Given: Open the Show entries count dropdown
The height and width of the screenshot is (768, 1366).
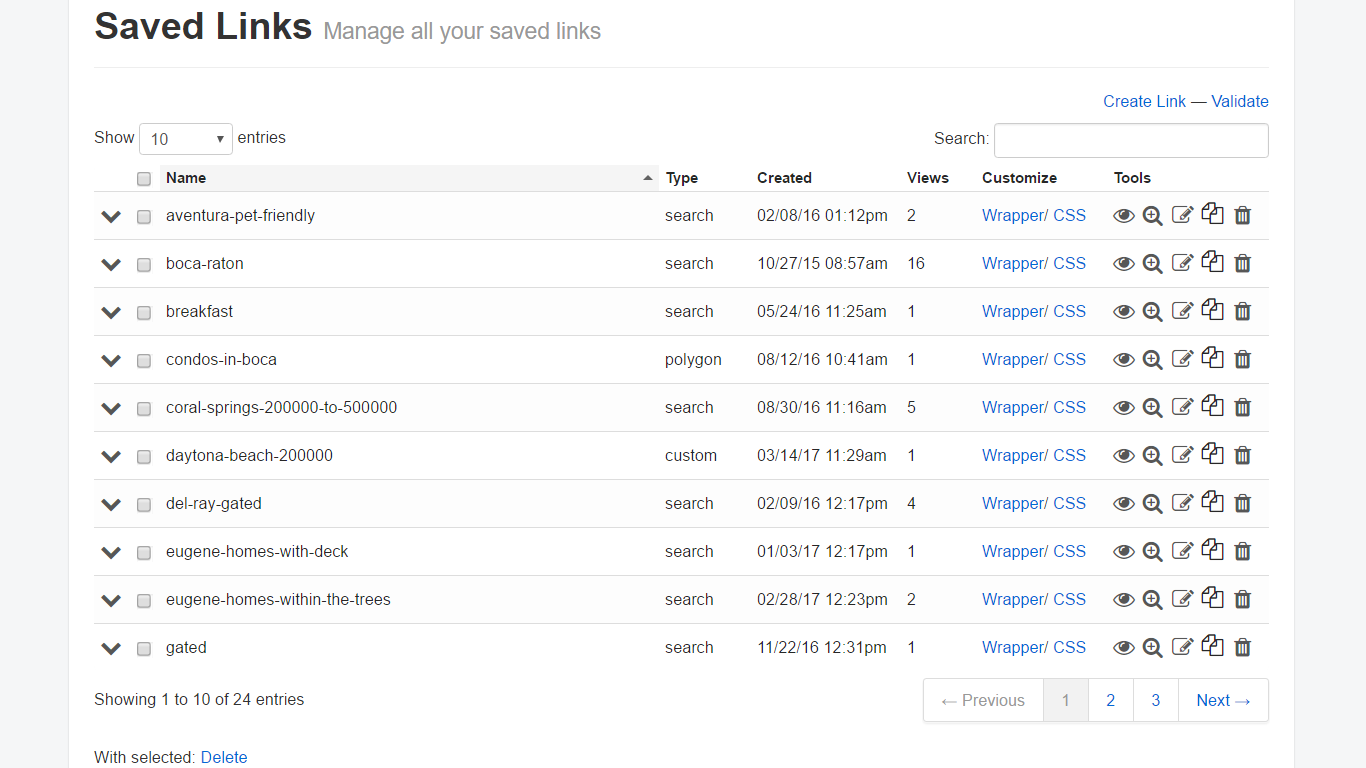Looking at the screenshot, I should [x=186, y=139].
